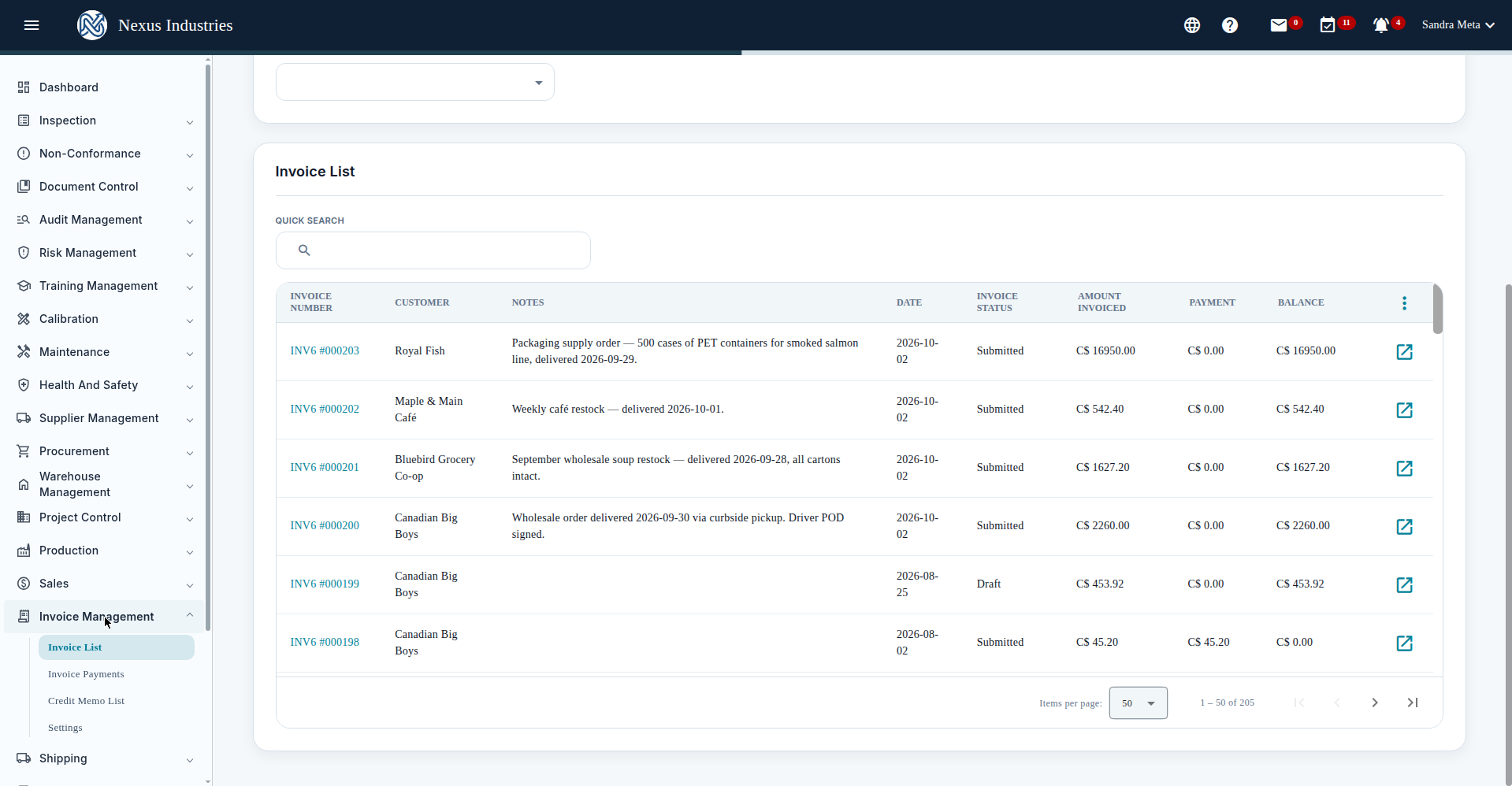
Task: Open invoice INV6 #000201 external icon
Action: tap(1404, 469)
